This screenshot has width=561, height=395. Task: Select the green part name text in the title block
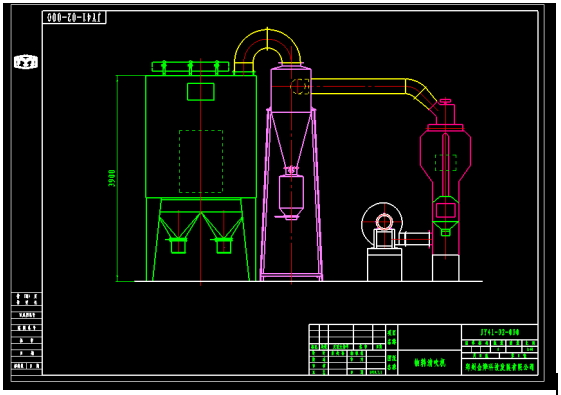tap(430, 363)
